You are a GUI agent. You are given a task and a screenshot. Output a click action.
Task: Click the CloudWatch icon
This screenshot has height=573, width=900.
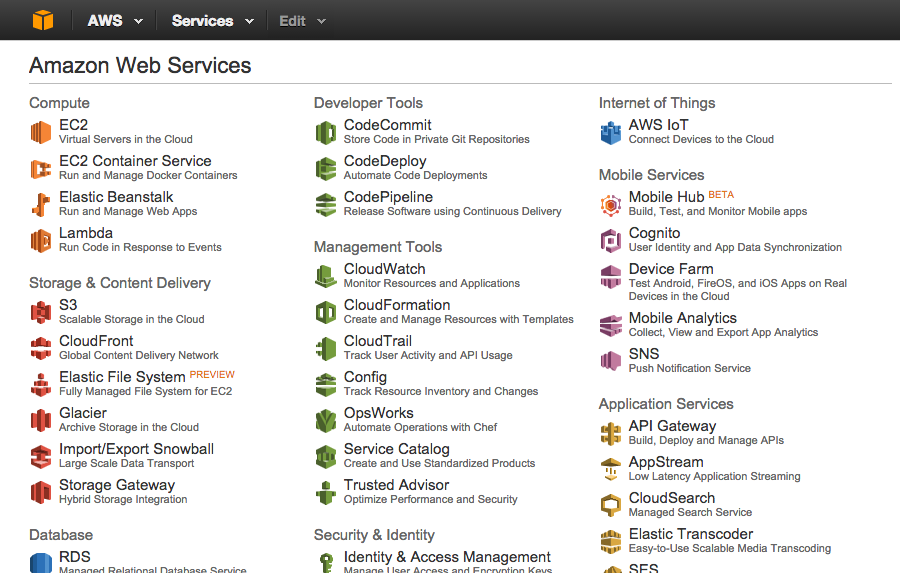click(325, 277)
